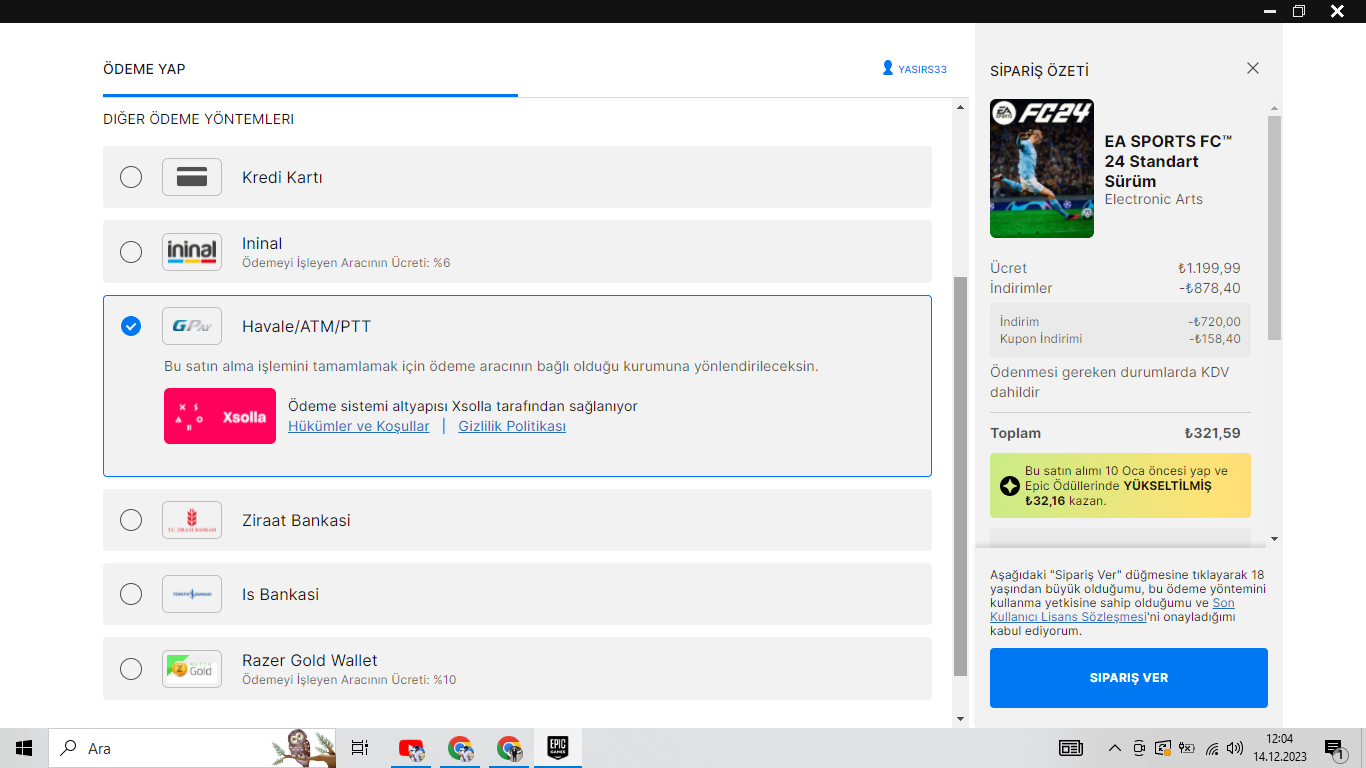Pick the Is Bankasi radio option

[131, 594]
